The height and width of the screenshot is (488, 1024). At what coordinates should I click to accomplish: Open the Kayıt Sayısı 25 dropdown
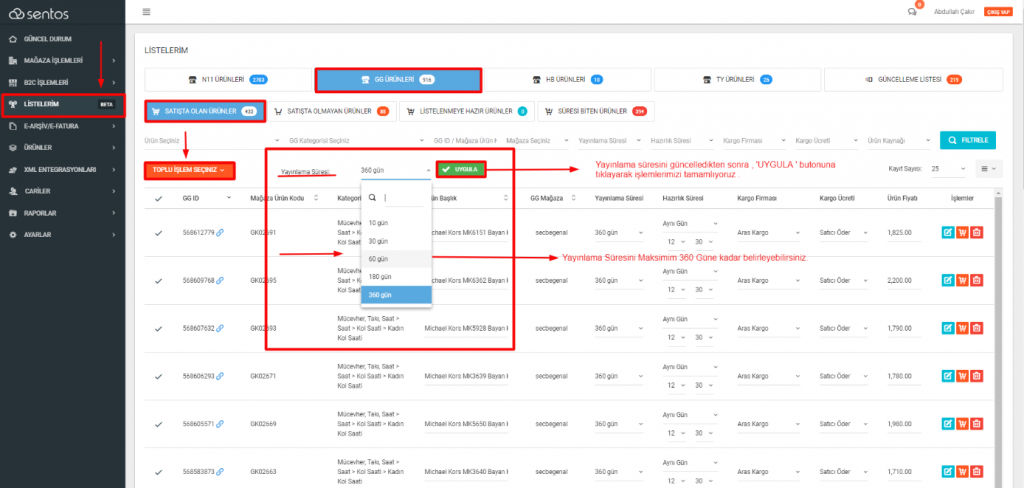[x=948, y=170]
